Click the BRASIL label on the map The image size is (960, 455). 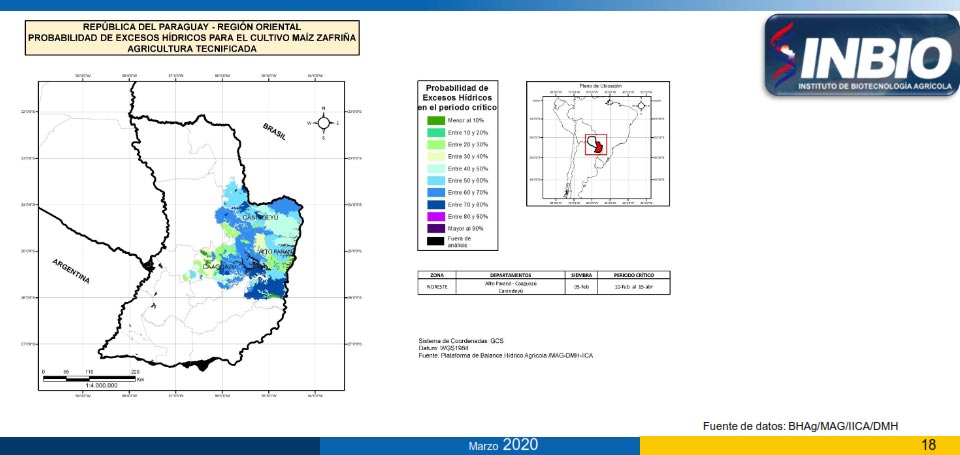coord(275,132)
